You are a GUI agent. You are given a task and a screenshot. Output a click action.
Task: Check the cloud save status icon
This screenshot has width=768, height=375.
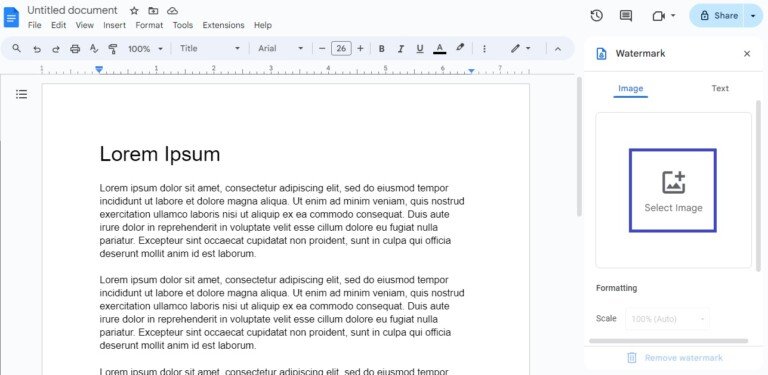pos(172,11)
